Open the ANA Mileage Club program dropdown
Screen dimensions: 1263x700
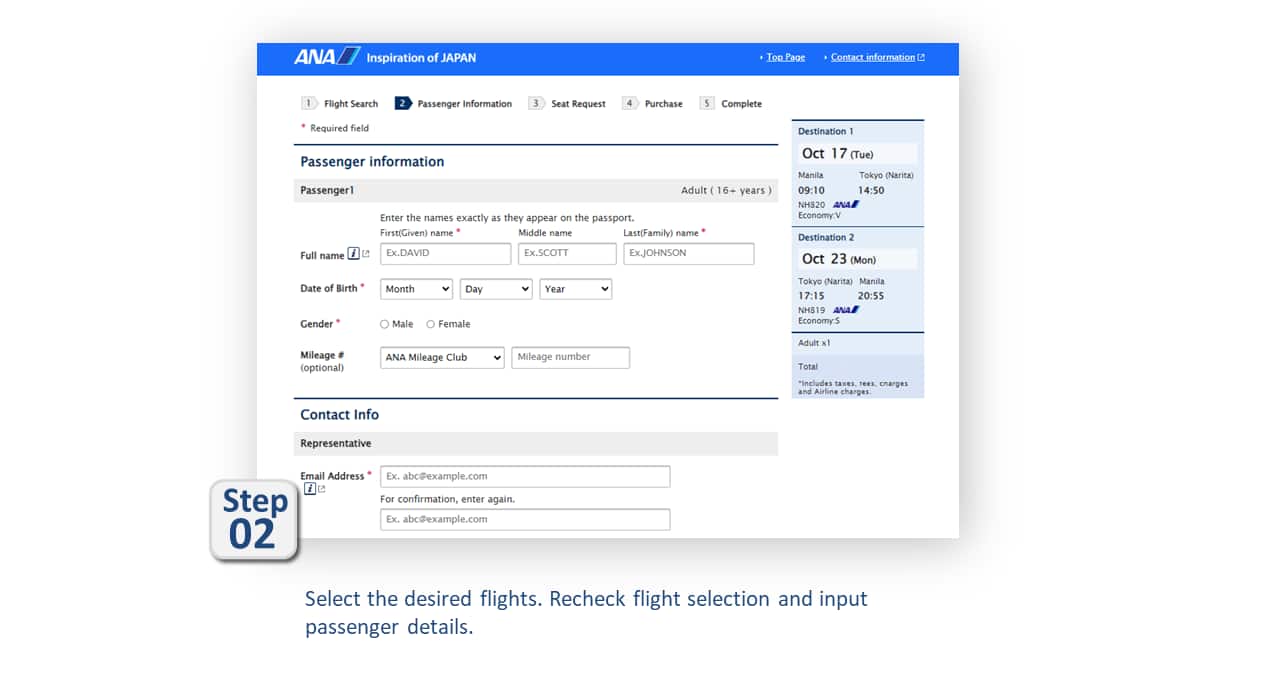click(x=441, y=357)
